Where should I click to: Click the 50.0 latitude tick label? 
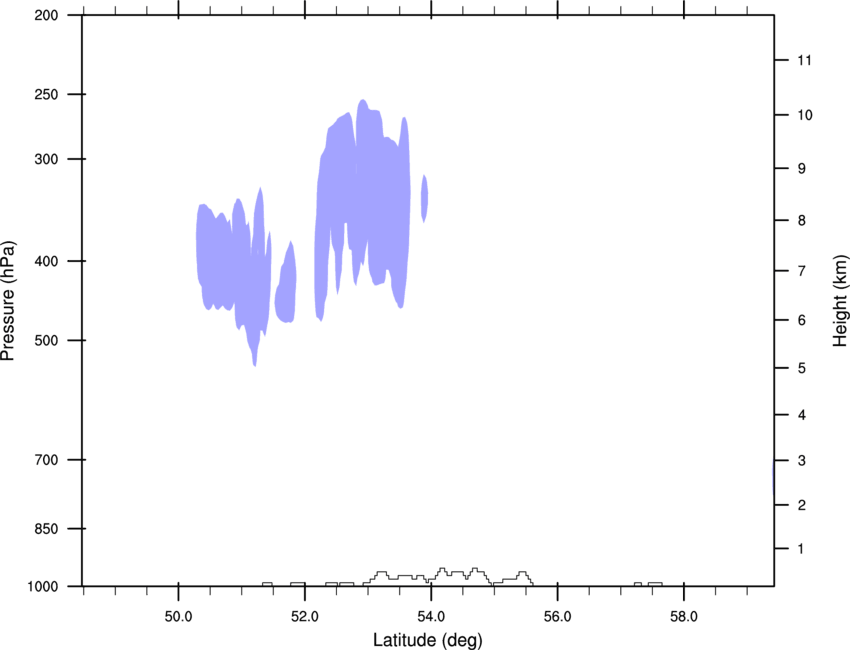tap(178, 617)
